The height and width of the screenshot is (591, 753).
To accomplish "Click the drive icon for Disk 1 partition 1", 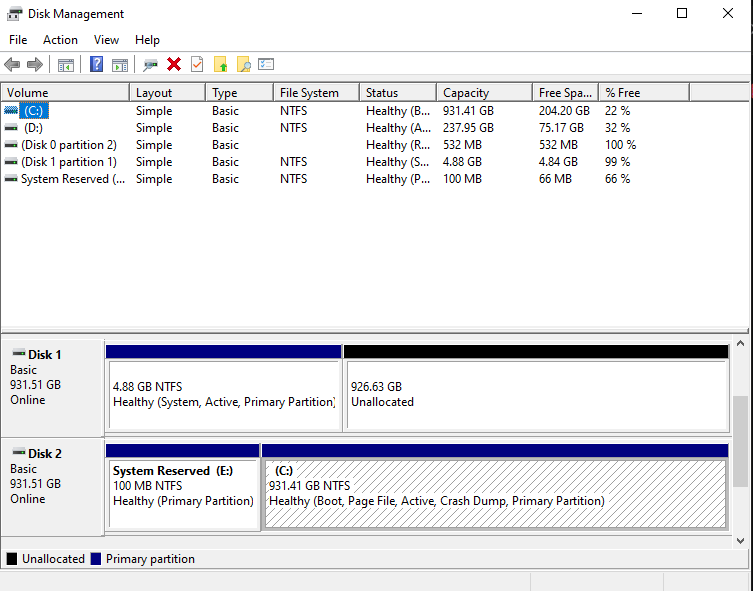I will click(x=11, y=162).
